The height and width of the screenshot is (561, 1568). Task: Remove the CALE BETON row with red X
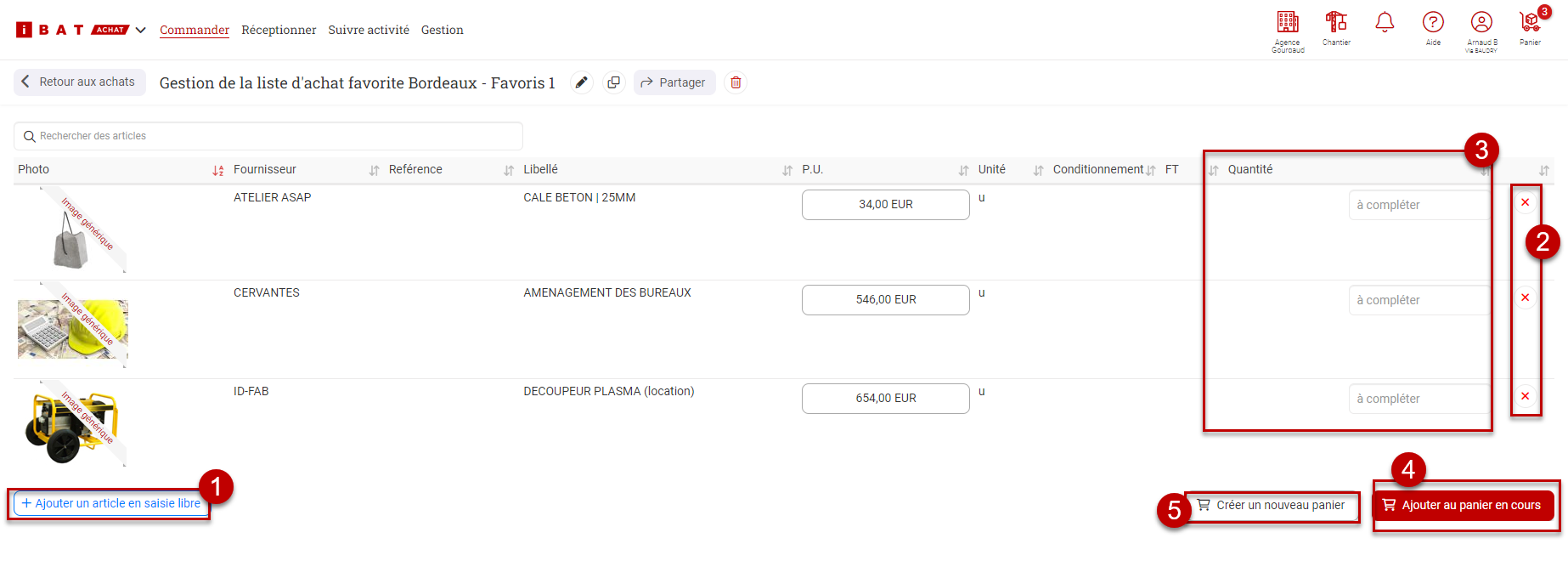pyautogui.click(x=1525, y=202)
